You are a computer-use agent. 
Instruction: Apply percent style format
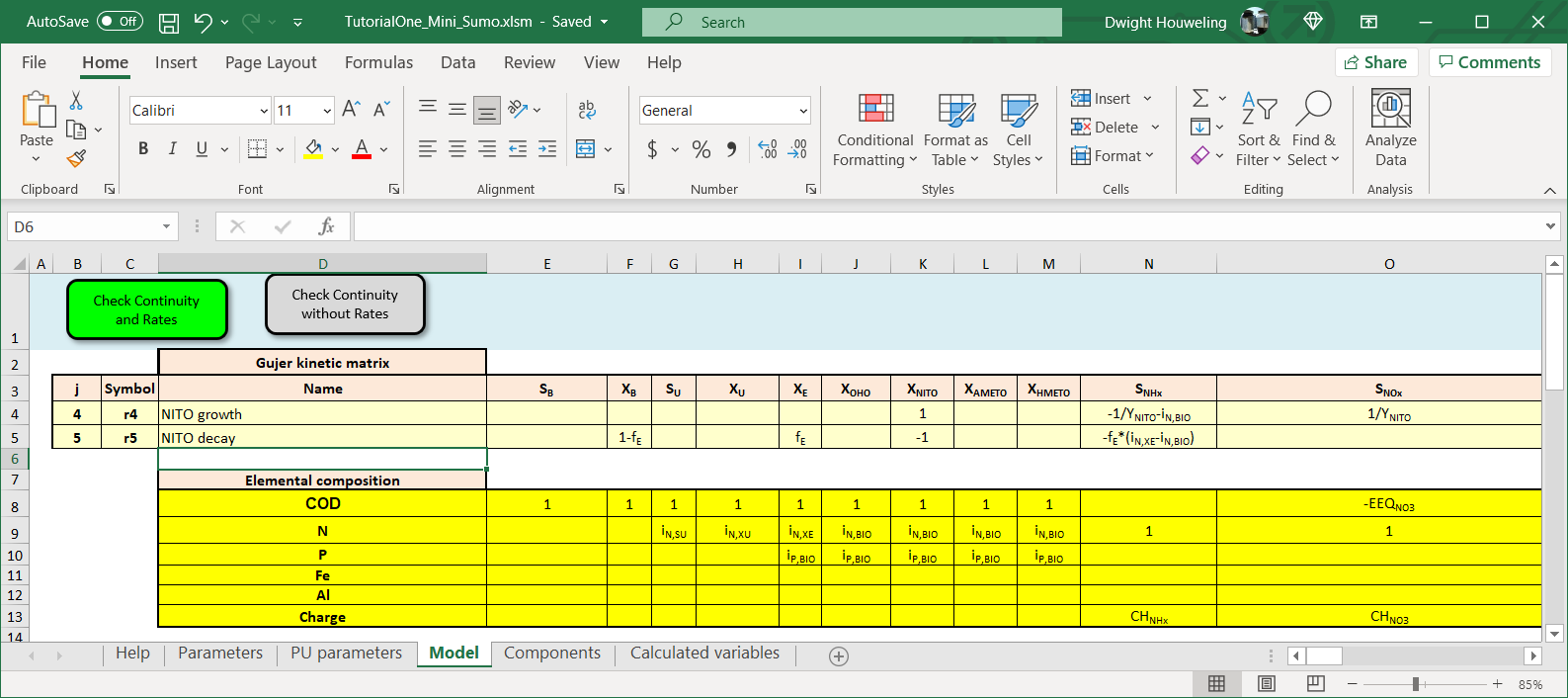click(701, 149)
